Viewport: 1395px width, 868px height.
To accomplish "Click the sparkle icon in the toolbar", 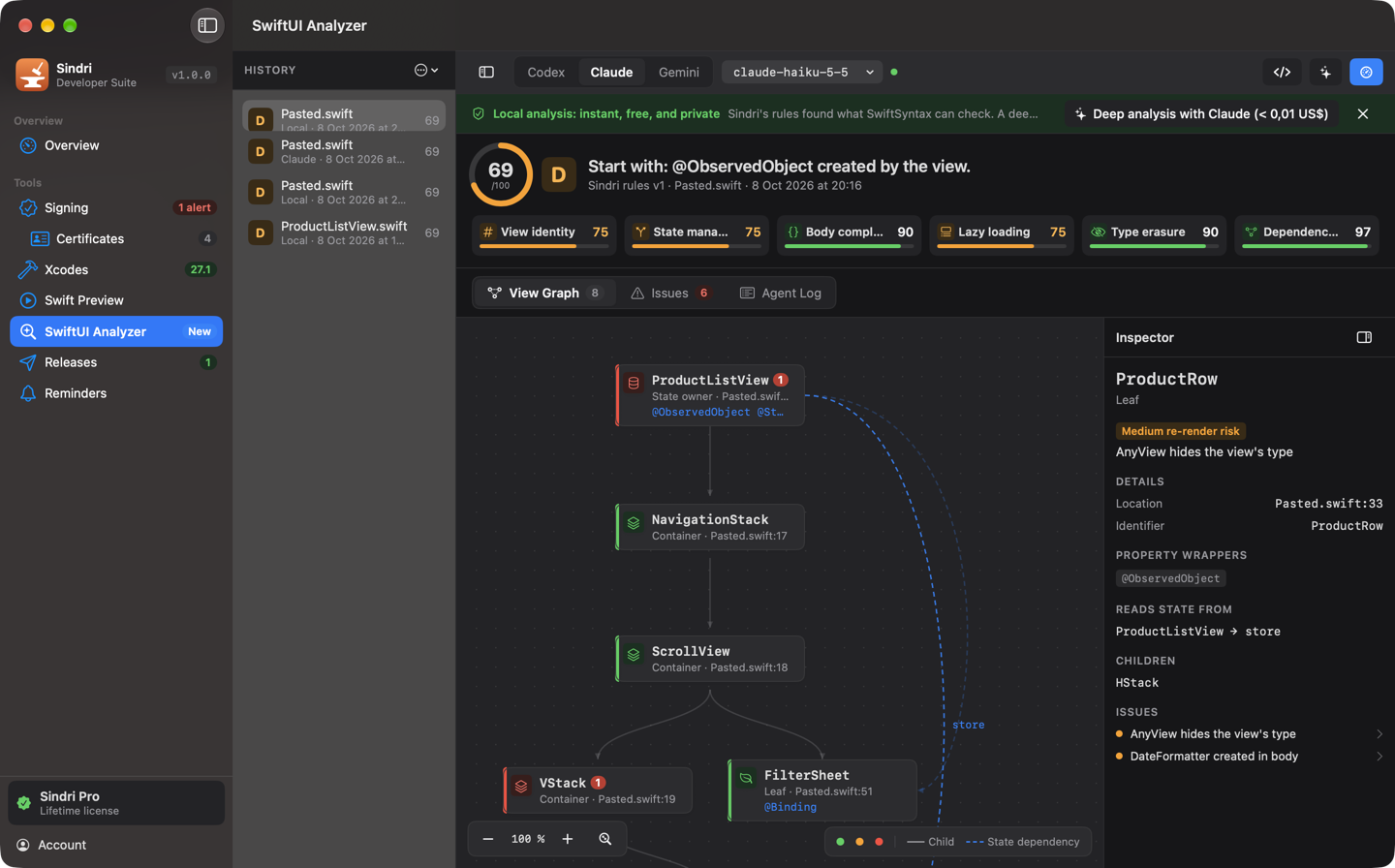I will pyautogui.click(x=1325, y=72).
